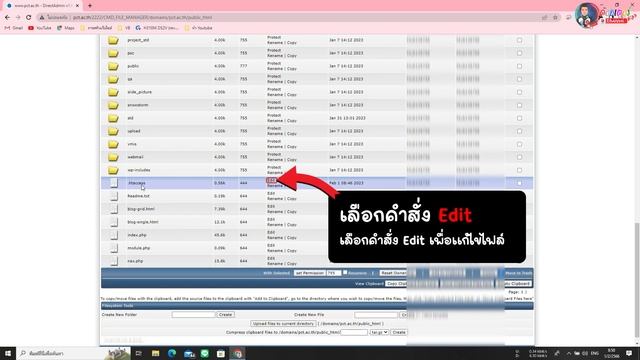Open the LINE app in the taskbar

point(204,353)
